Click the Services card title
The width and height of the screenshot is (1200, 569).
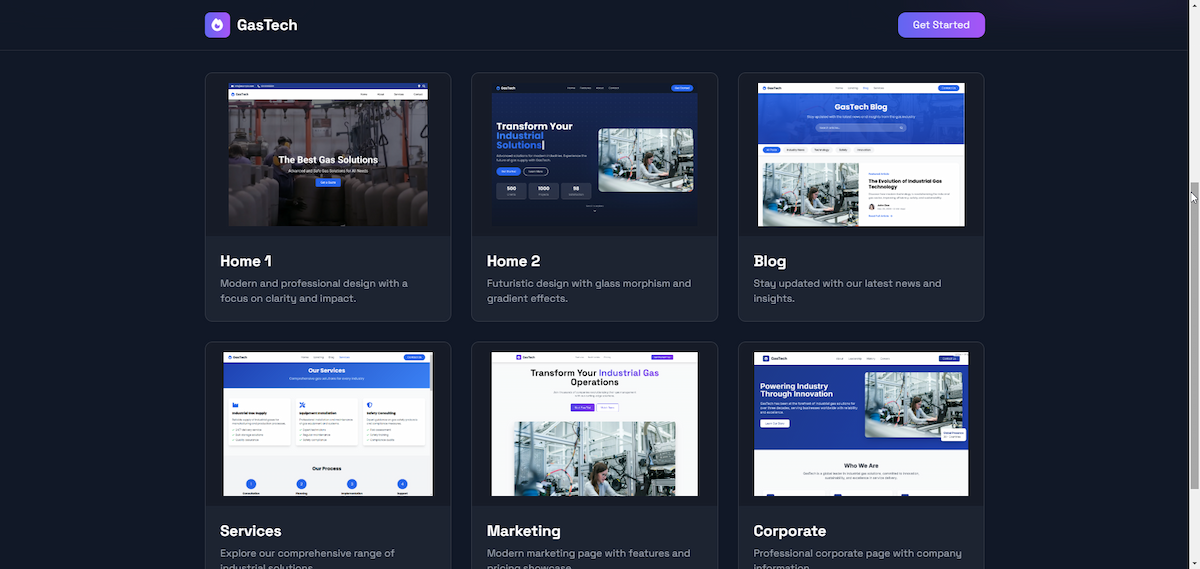251,531
